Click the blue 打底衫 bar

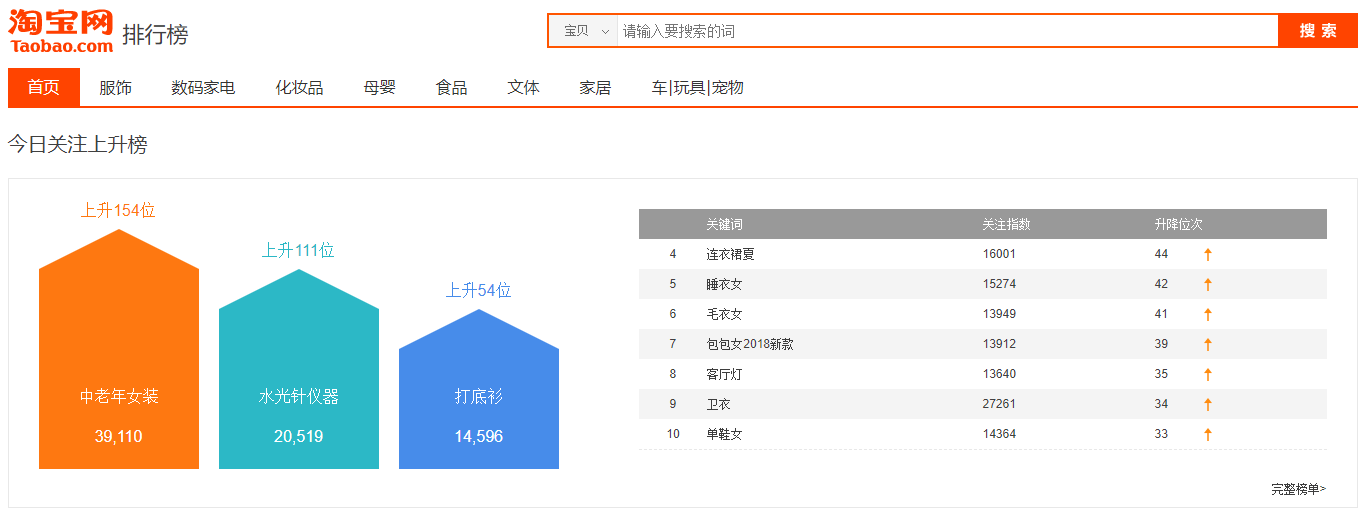[479, 389]
